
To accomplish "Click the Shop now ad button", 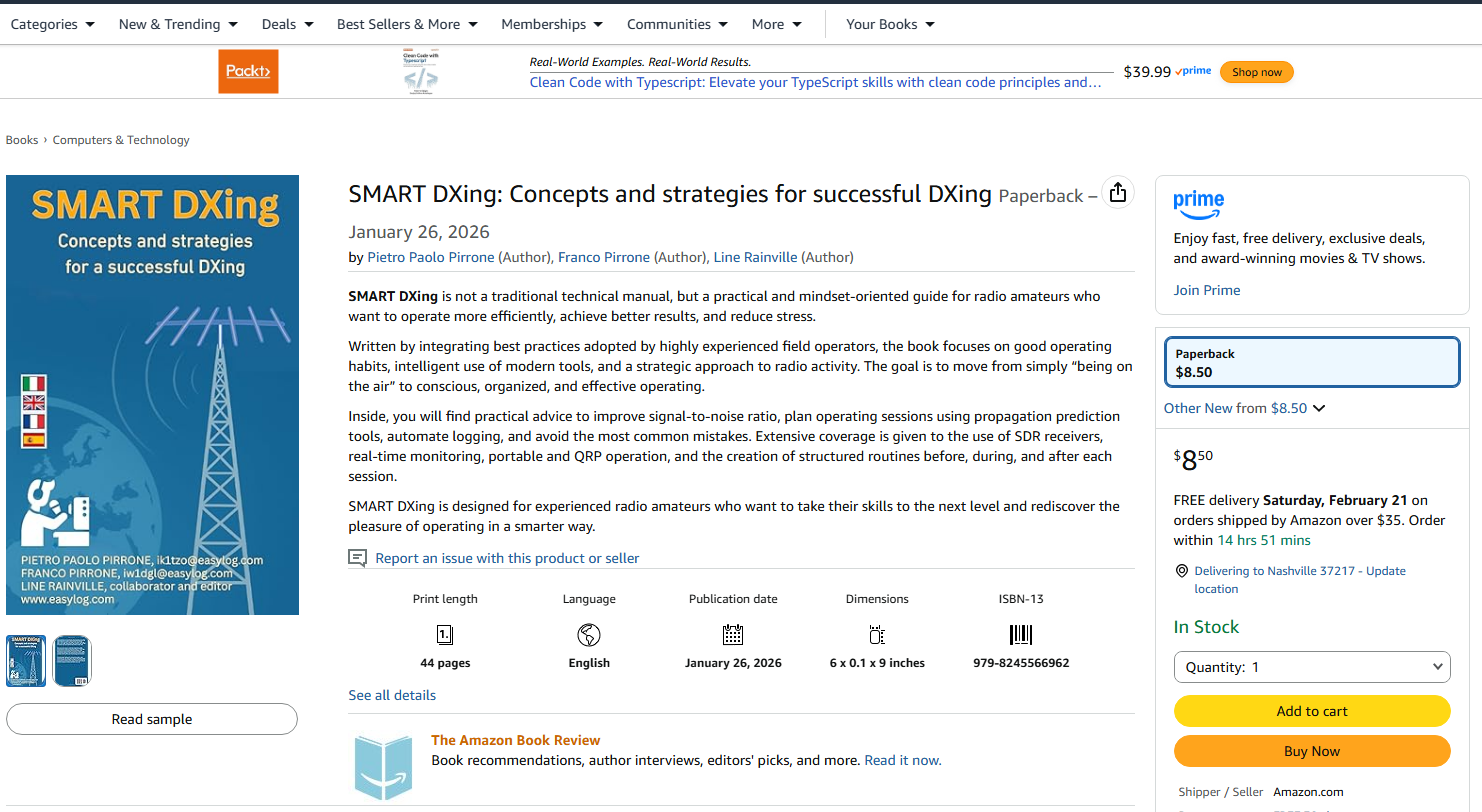I will pos(1257,72).
